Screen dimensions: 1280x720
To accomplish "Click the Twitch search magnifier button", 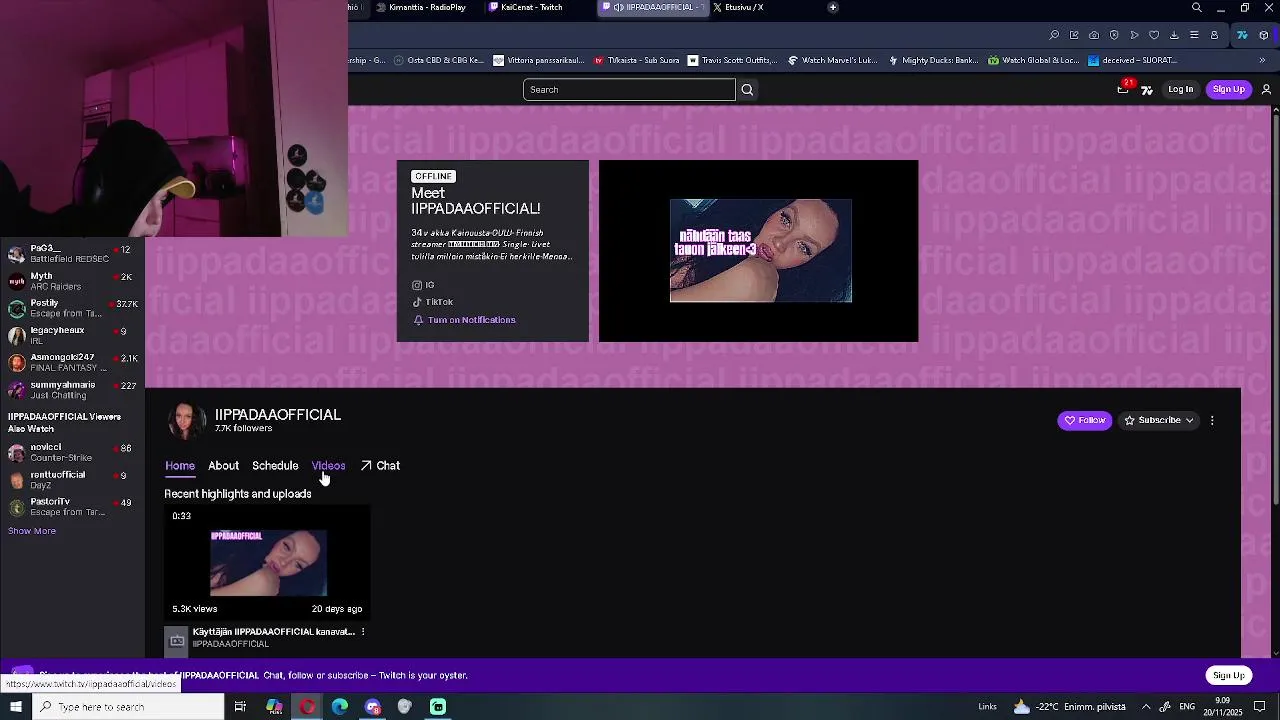I will click(x=747, y=90).
